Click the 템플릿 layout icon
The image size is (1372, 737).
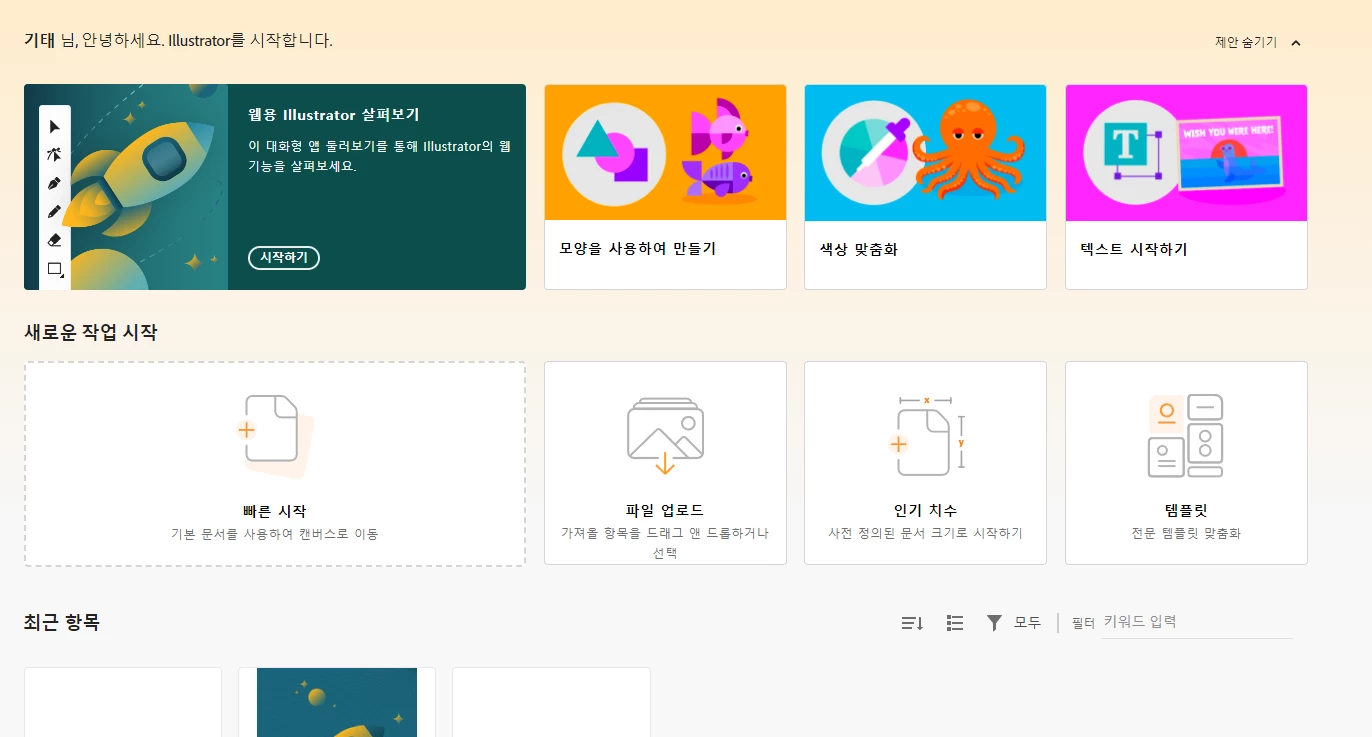pyautogui.click(x=1186, y=436)
